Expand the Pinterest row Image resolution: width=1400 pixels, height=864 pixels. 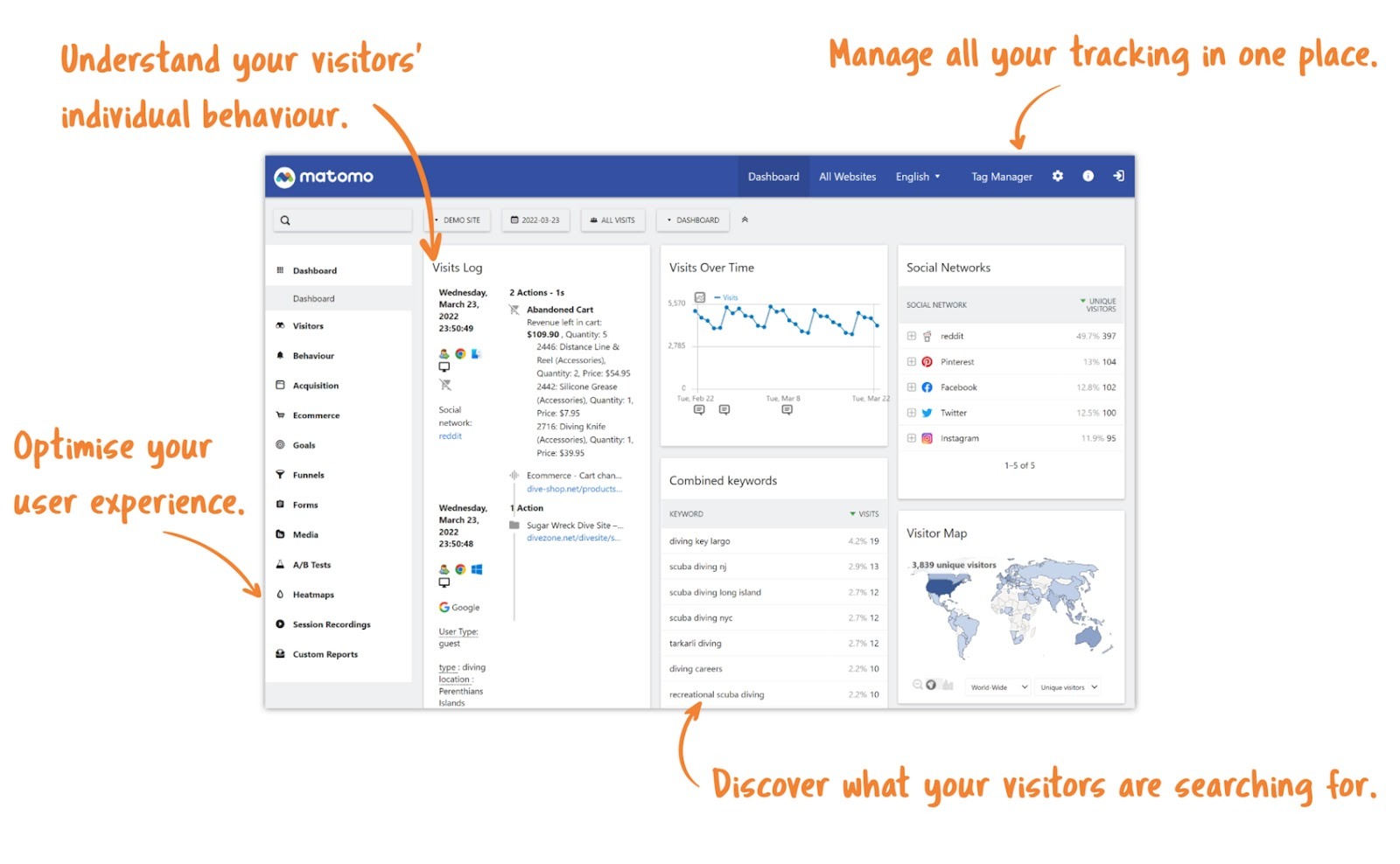(x=911, y=361)
